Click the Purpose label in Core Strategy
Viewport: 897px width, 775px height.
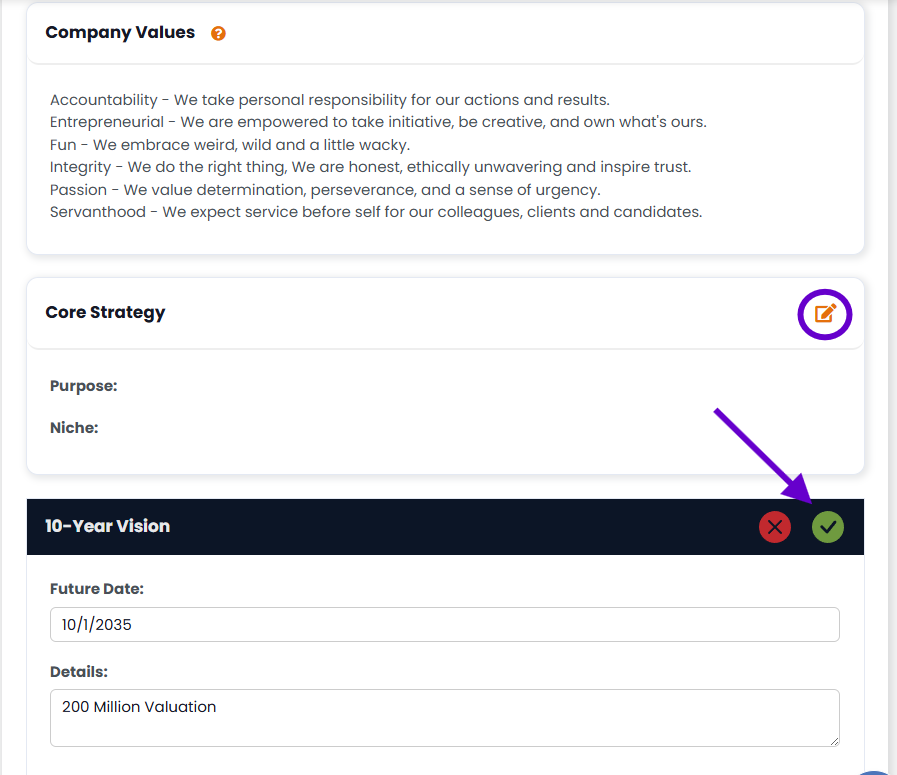coord(83,386)
